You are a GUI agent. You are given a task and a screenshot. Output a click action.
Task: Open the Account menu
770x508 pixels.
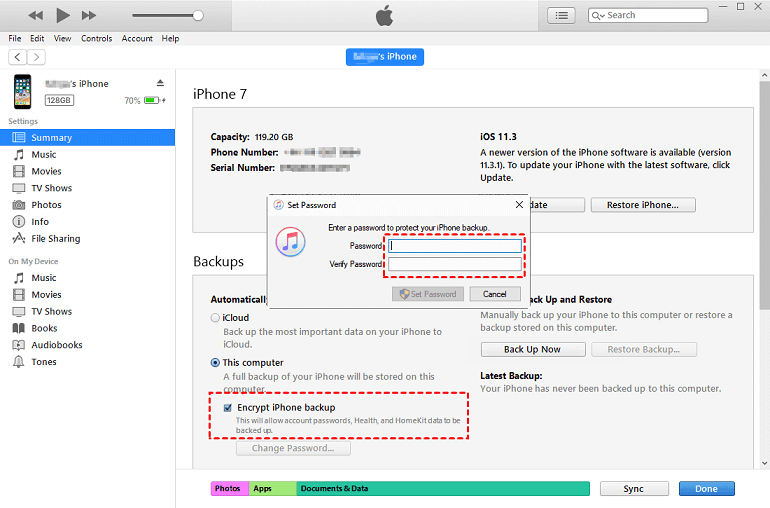pyautogui.click(x=137, y=38)
